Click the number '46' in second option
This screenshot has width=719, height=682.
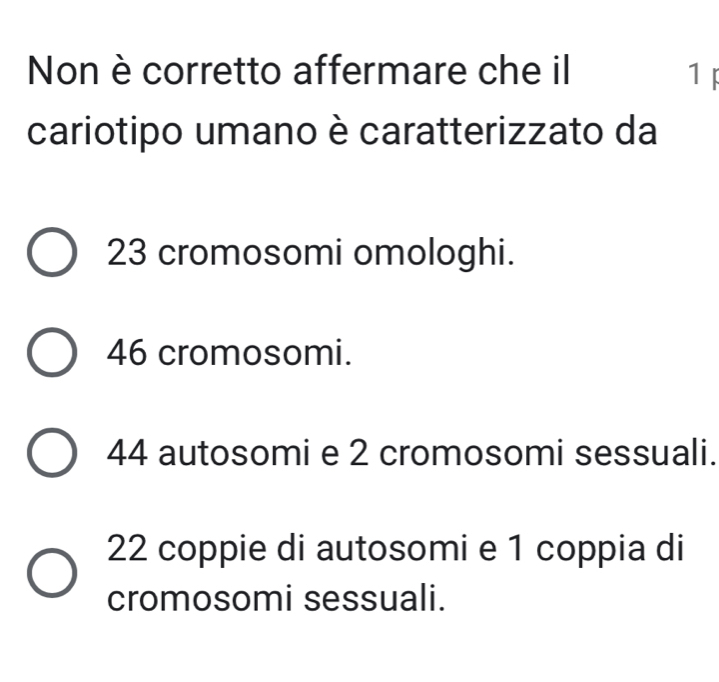129,352
